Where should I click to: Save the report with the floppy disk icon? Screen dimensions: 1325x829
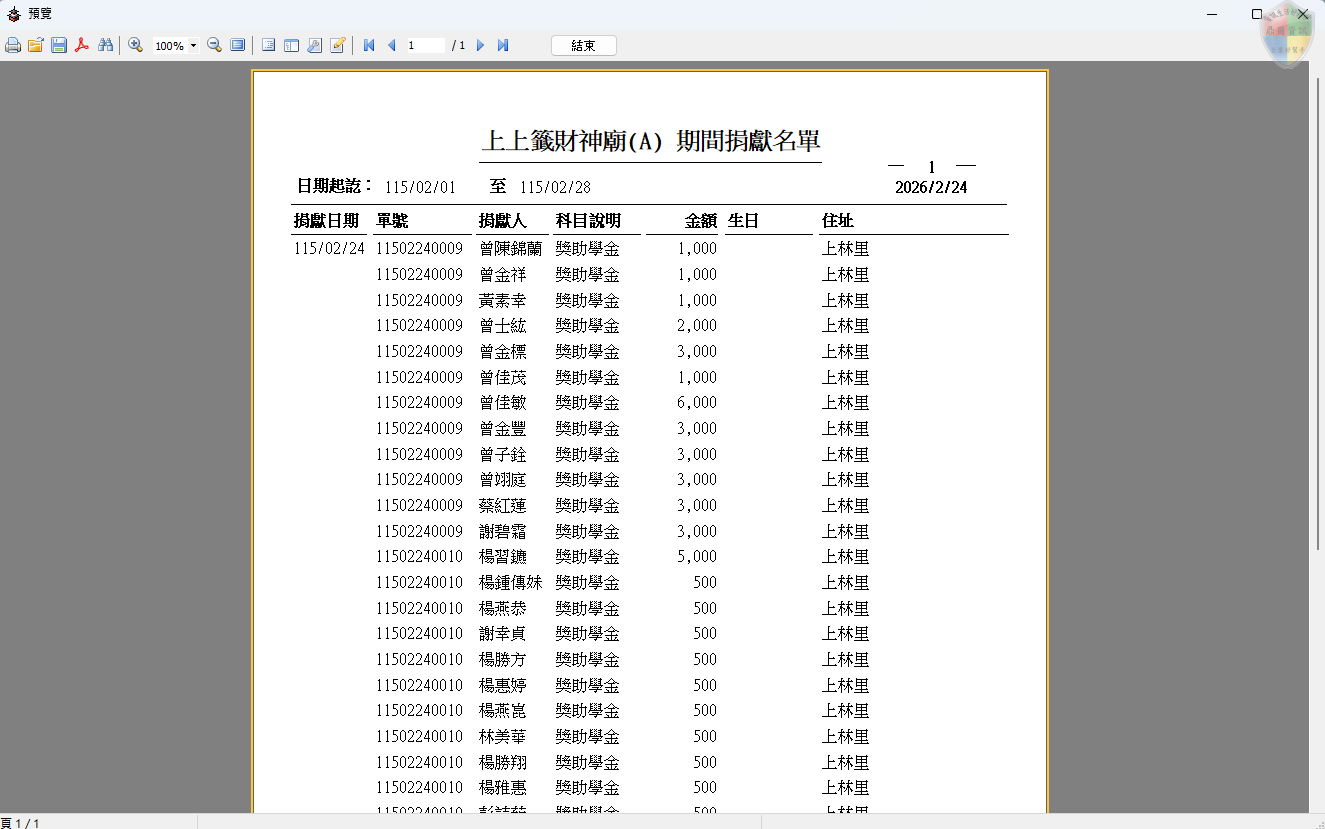[x=59, y=46]
